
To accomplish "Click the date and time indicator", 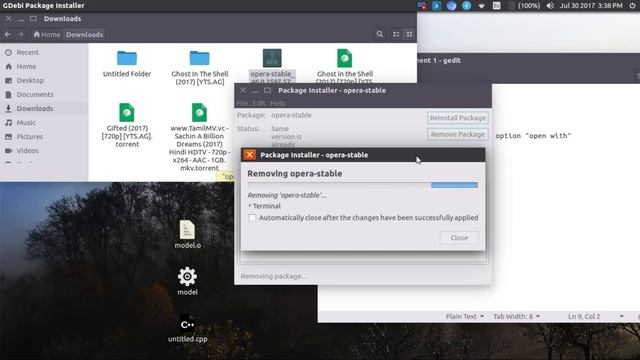I will (x=591, y=6).
